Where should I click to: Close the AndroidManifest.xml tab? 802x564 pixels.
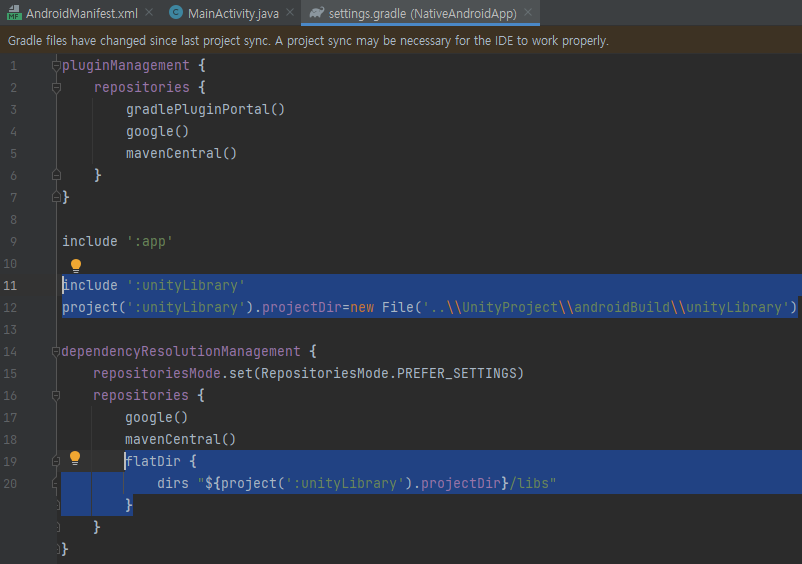pyautogui.click(x=149, y=12)
